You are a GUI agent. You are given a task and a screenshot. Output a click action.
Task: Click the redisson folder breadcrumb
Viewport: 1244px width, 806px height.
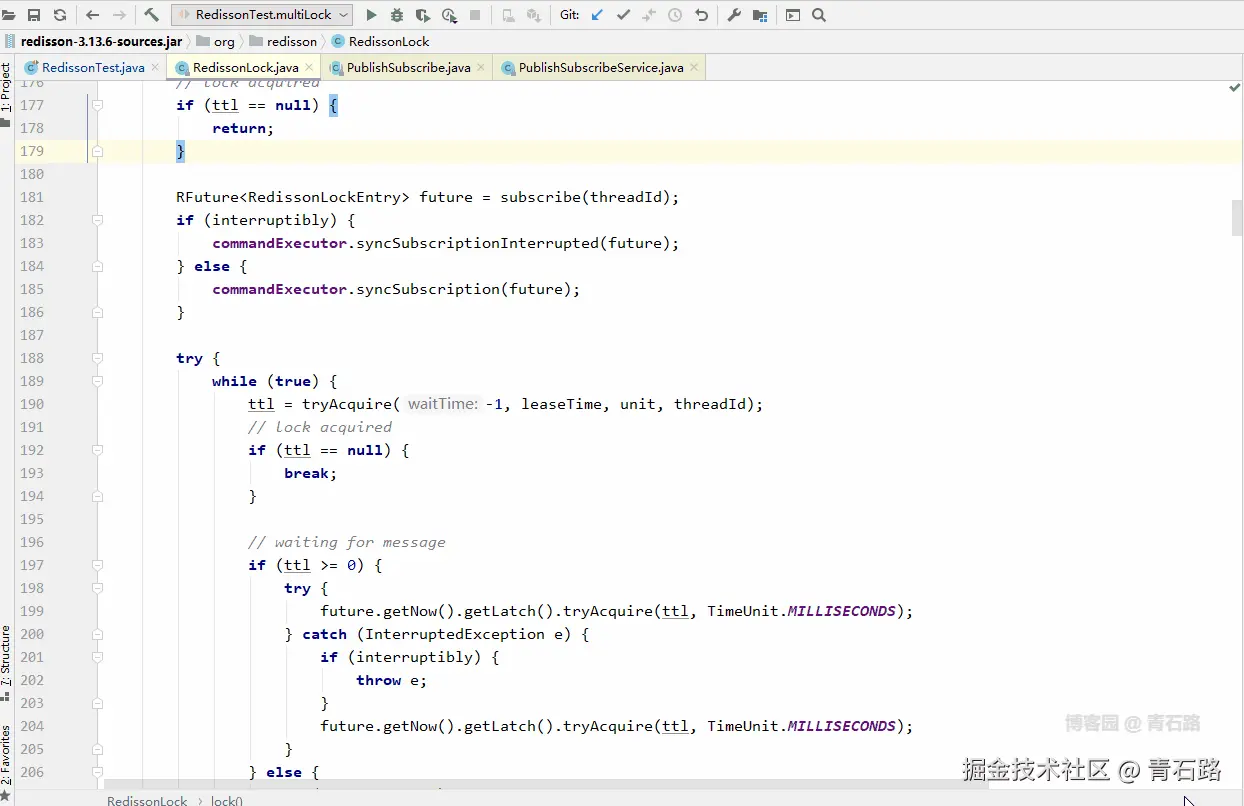coord(283,41)
